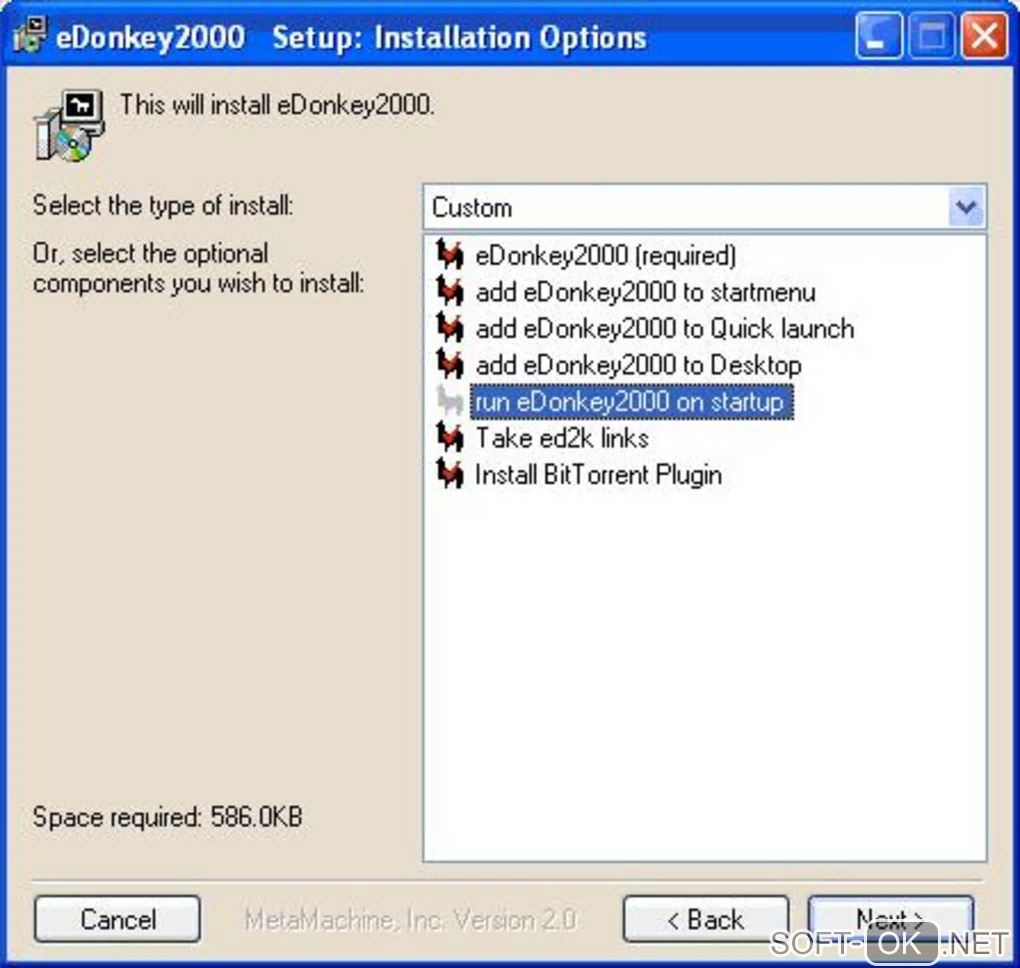This screenshot has width=1020, height=968.
Task: Toggle the eDonkey2000 (required) donkey icon
Action: point(450,254)
